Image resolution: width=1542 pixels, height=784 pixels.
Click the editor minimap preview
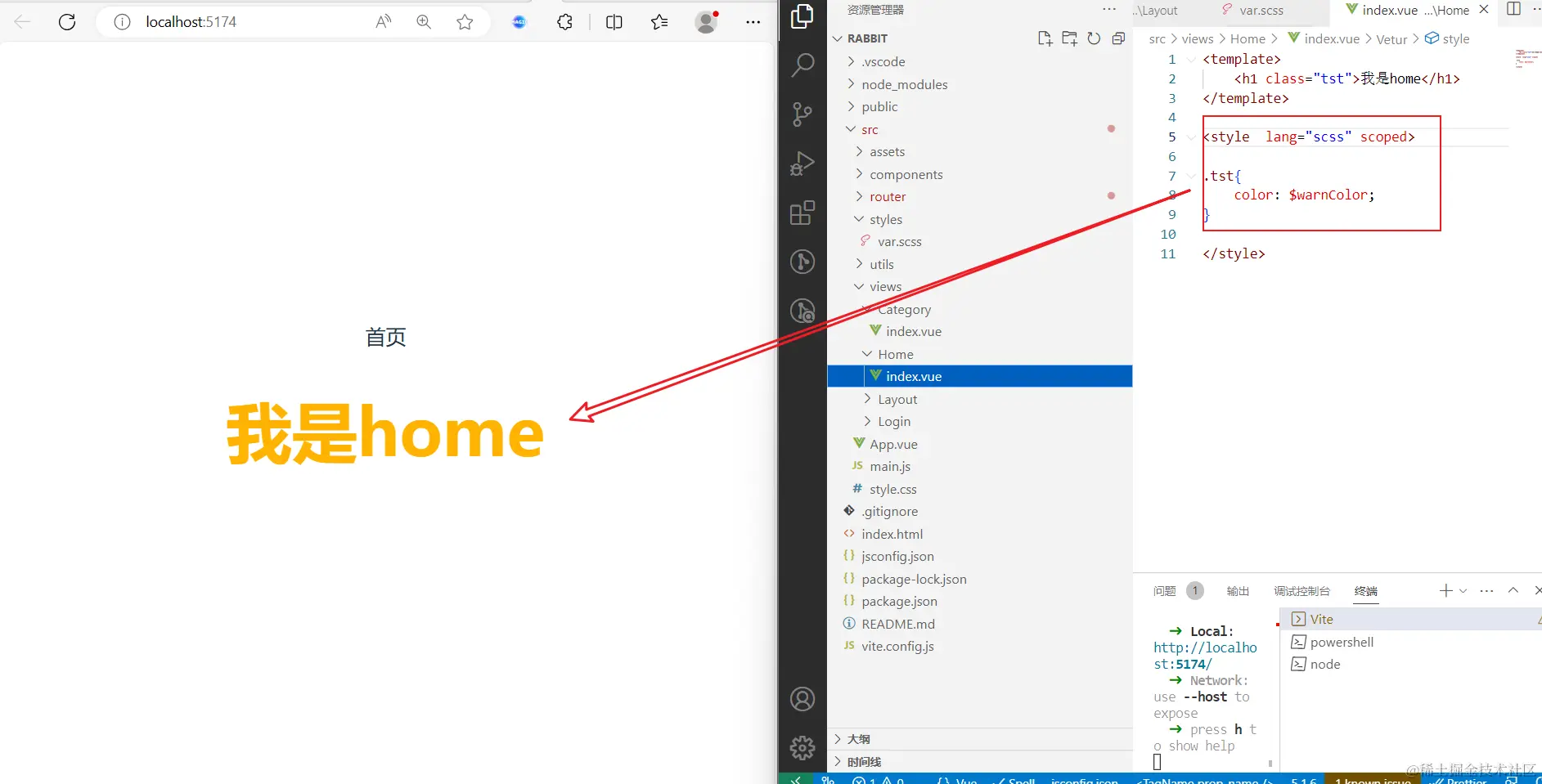(x=1526, y=58)
